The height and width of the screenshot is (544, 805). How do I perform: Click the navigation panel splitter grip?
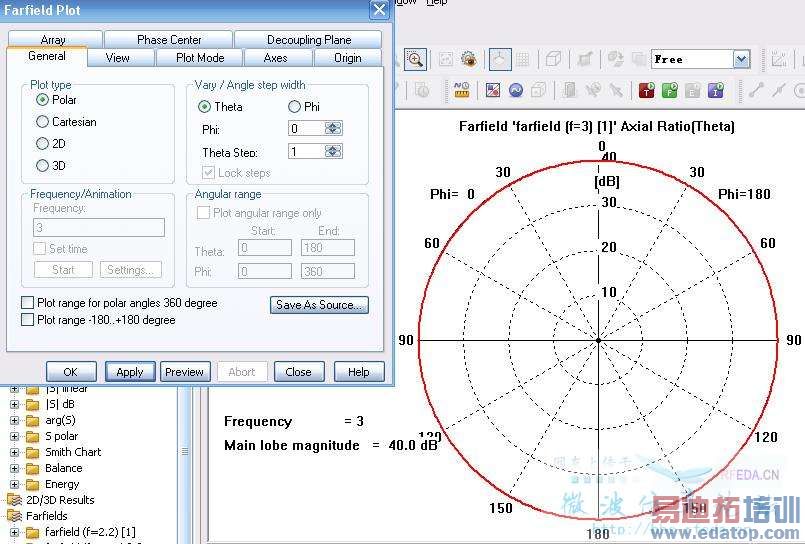[x=185, y=452]
